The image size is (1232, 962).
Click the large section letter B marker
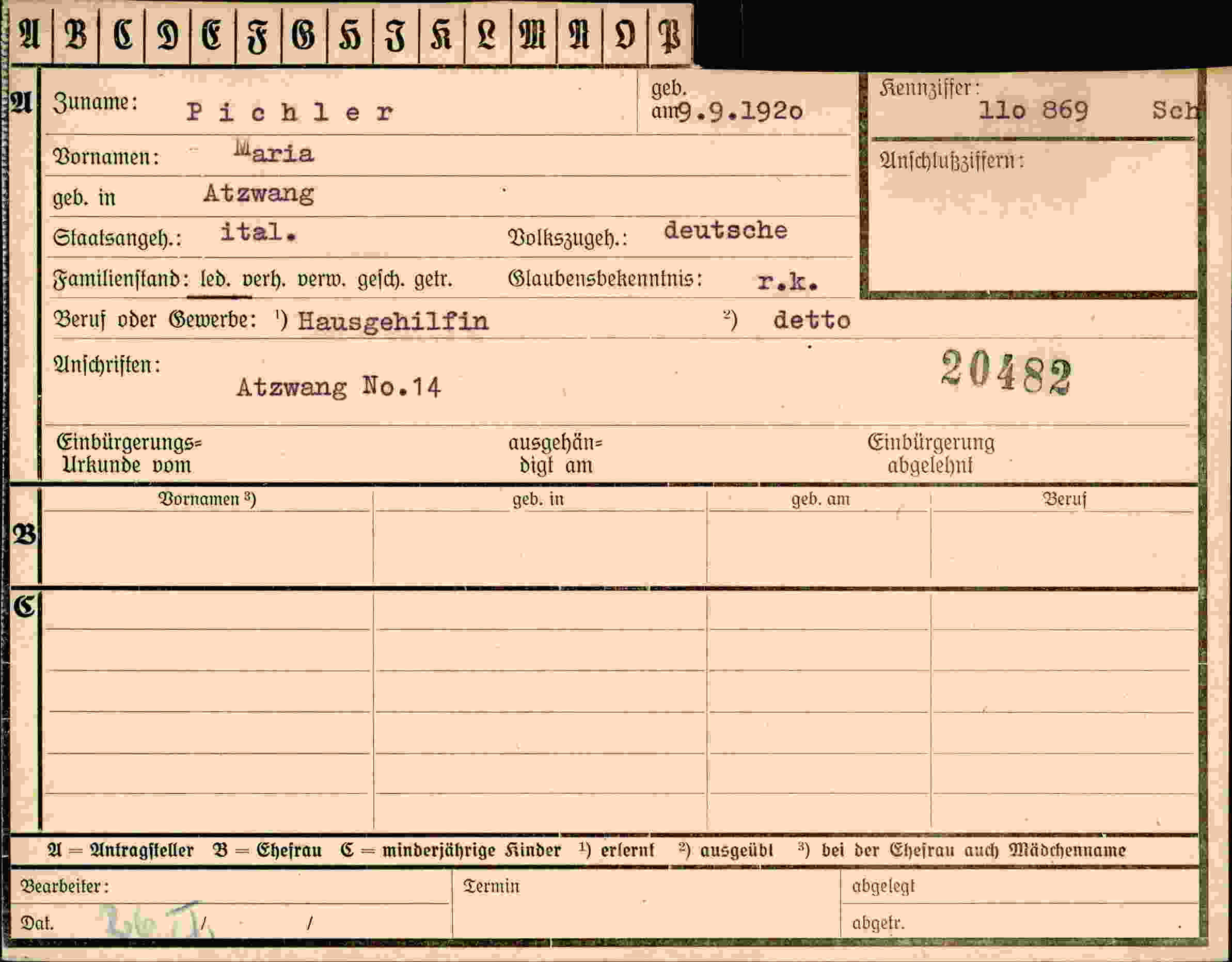pos(24,534)
